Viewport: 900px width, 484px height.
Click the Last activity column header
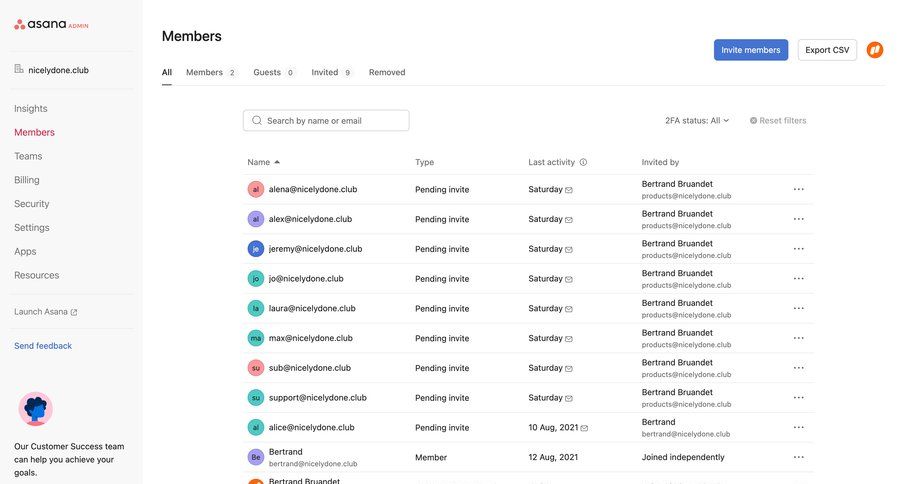click(551, 162)
